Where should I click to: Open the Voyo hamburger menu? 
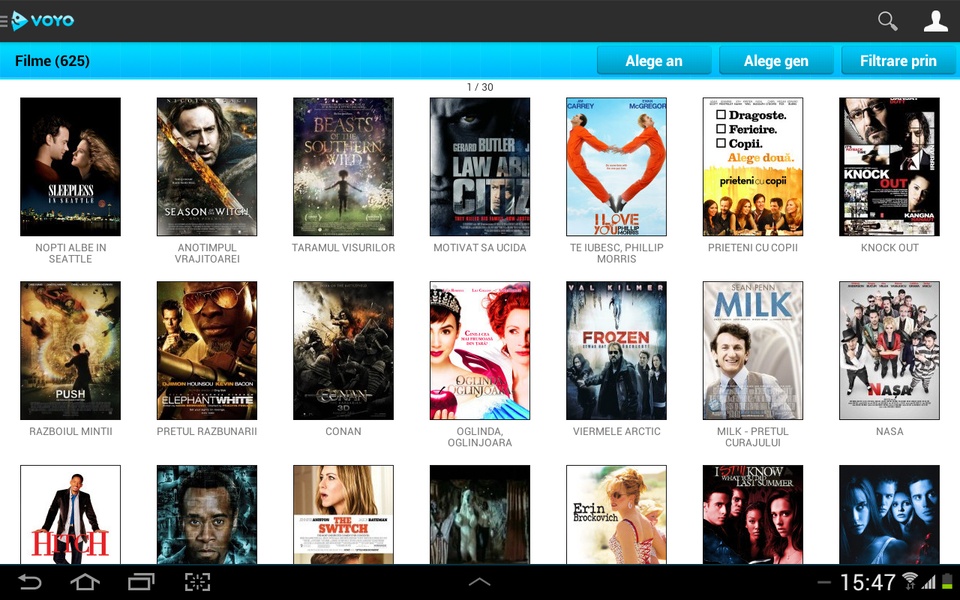point(4,21)
